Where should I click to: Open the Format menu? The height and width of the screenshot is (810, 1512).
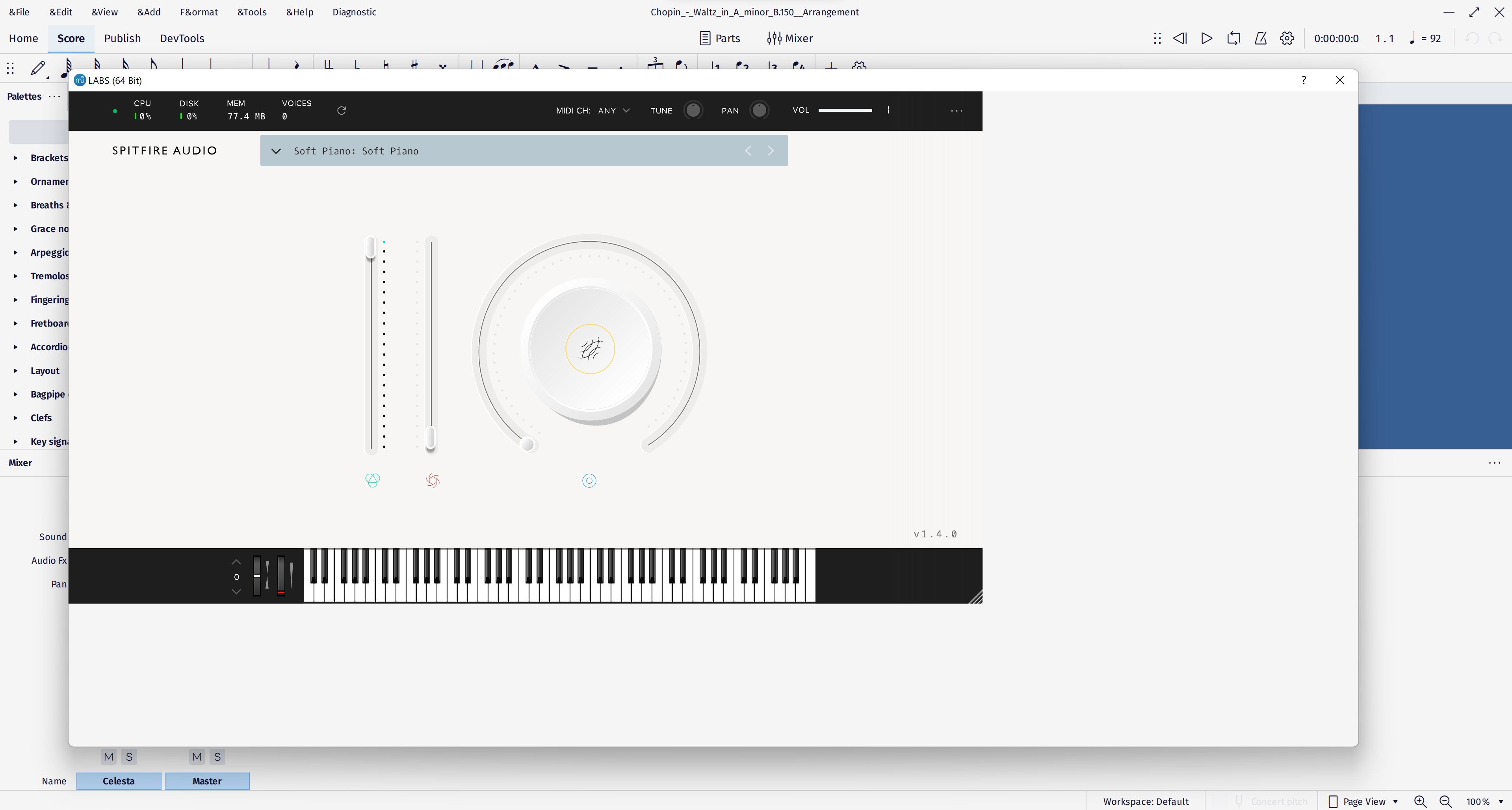tap(199, 12)
